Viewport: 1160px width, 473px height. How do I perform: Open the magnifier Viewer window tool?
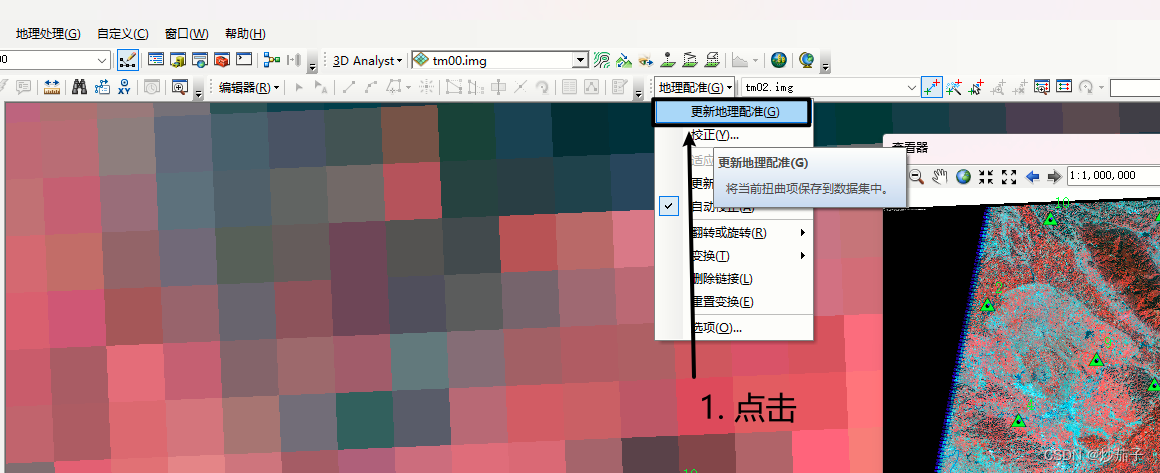(180, 87)
